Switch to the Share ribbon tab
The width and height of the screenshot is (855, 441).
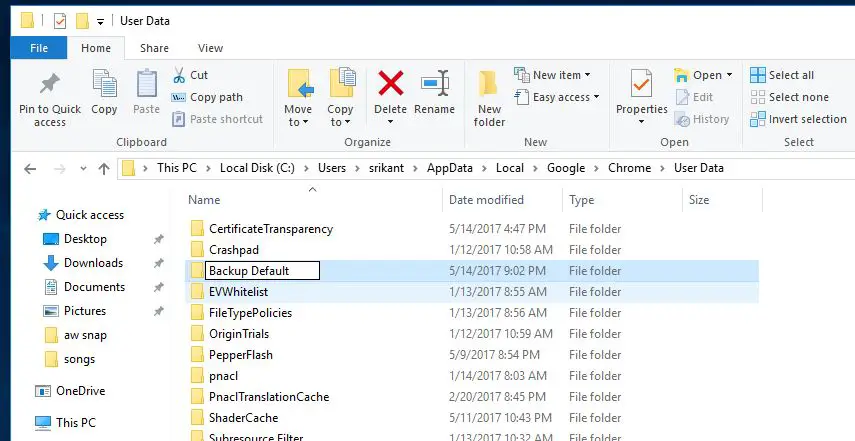click(154, 48)
